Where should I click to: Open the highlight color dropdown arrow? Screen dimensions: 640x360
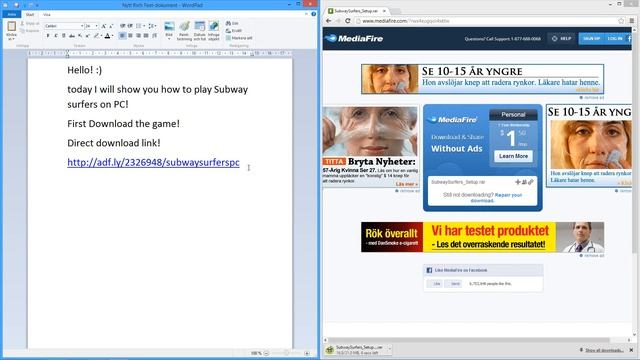tap(101, 36)
